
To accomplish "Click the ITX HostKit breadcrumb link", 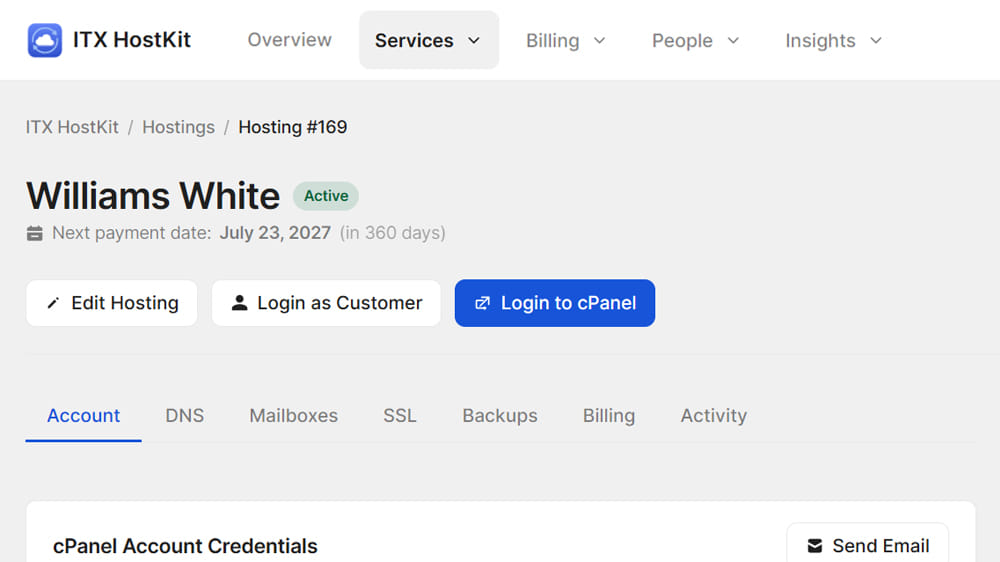I will tap(72, 127).
